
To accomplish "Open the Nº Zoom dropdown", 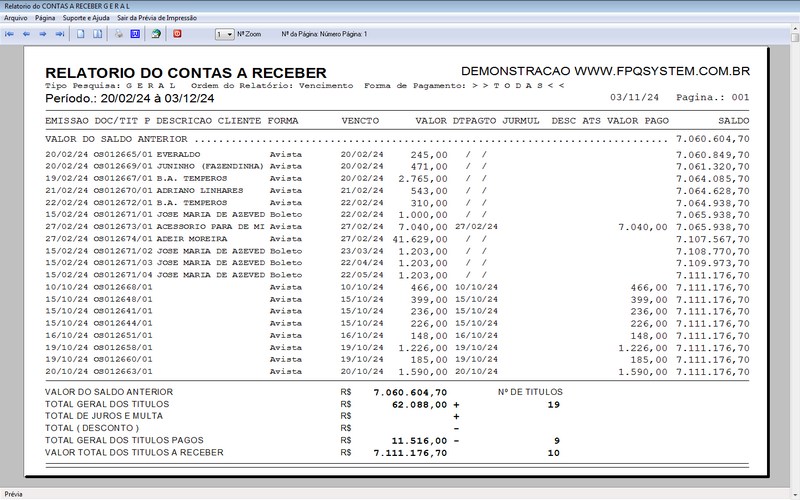I will [x=224, y=34].
